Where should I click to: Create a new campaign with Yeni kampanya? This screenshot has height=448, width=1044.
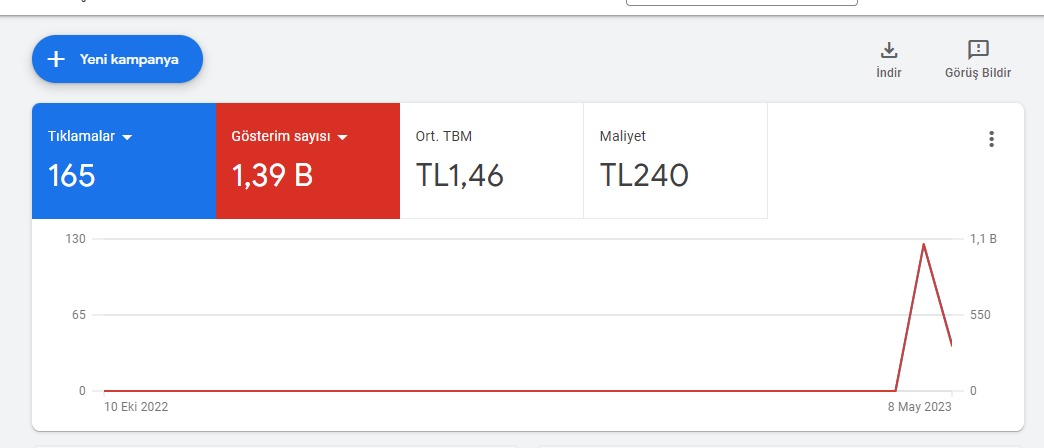117,59
